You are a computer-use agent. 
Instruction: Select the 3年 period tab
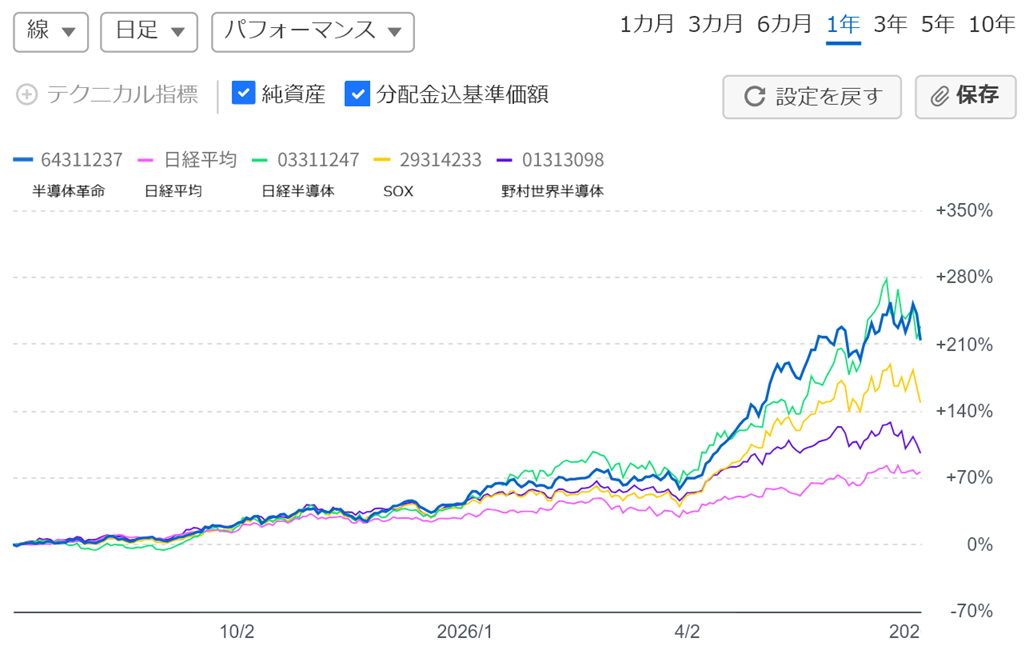890,25
